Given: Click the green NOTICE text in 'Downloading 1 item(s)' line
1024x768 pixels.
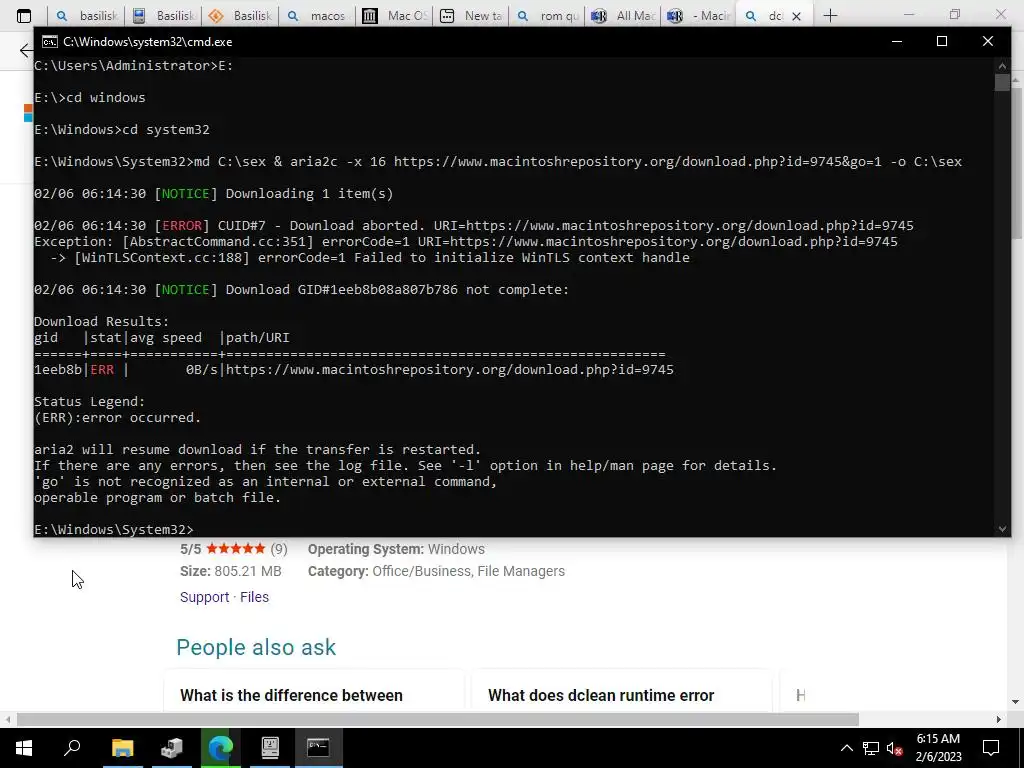Looking at the screenshot, I should (x=185, y=194).
